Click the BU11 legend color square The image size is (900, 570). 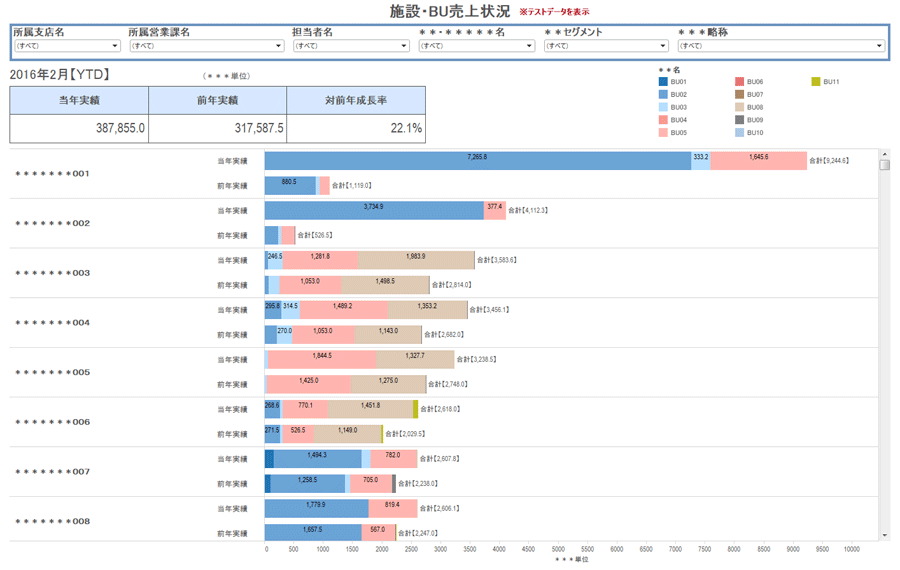click(816, 81)
